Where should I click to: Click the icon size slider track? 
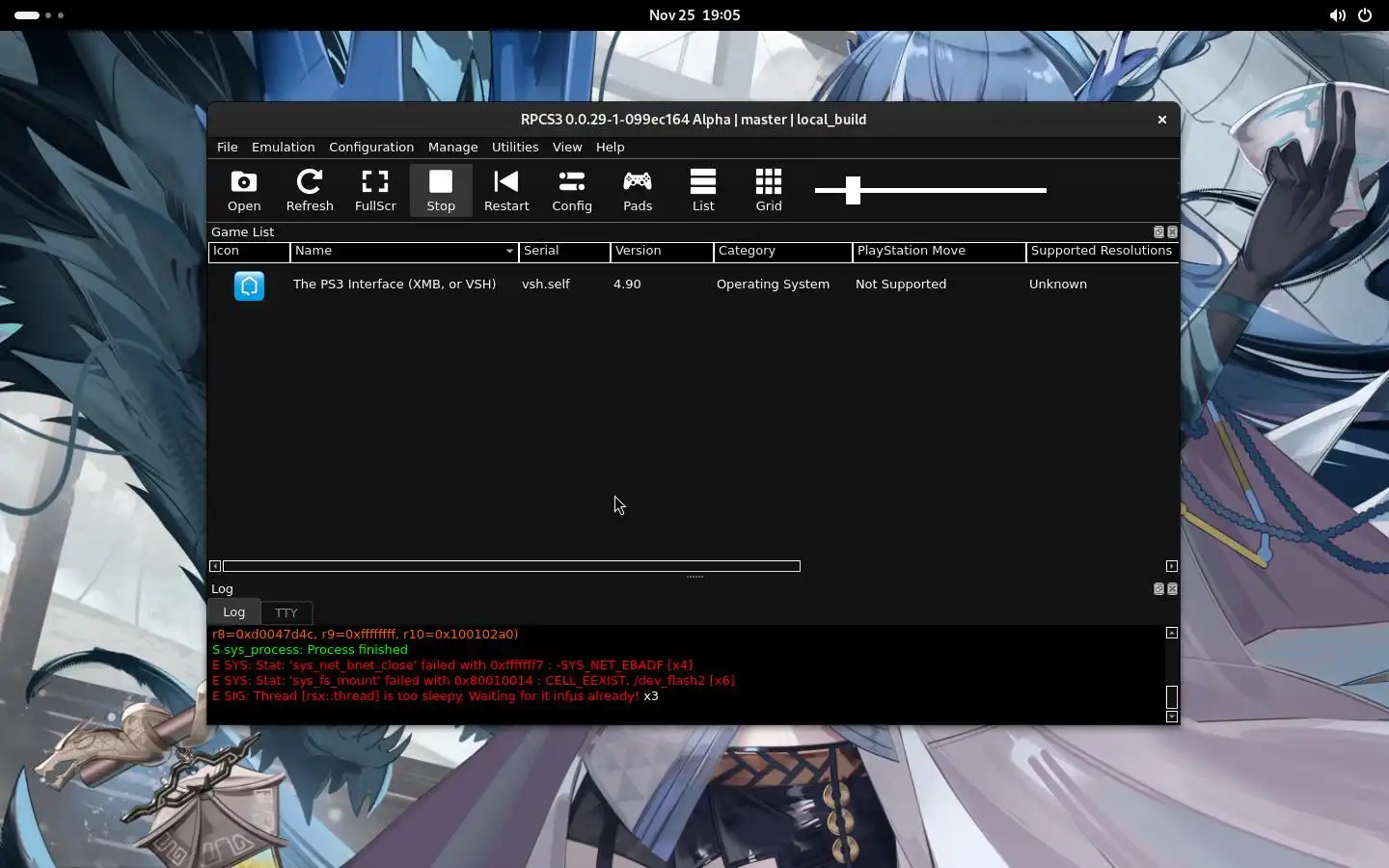tap(931, 190)
